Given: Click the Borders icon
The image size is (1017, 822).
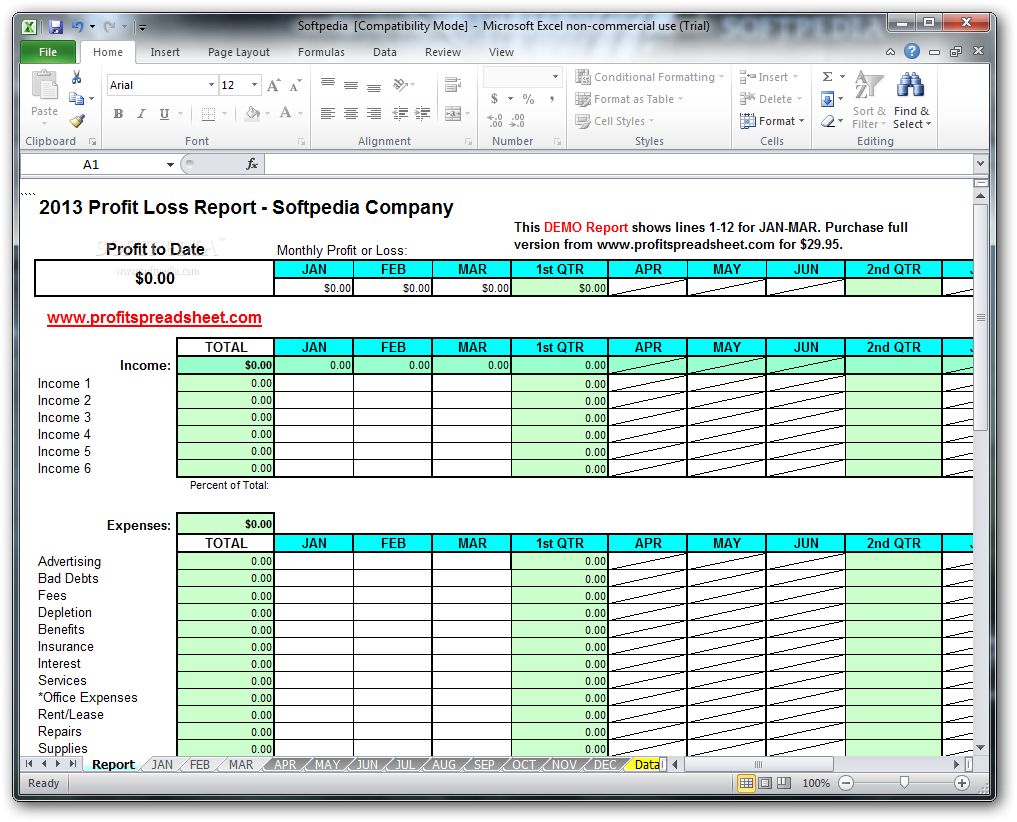Looking at the screenshot, I should pos(208,114).
